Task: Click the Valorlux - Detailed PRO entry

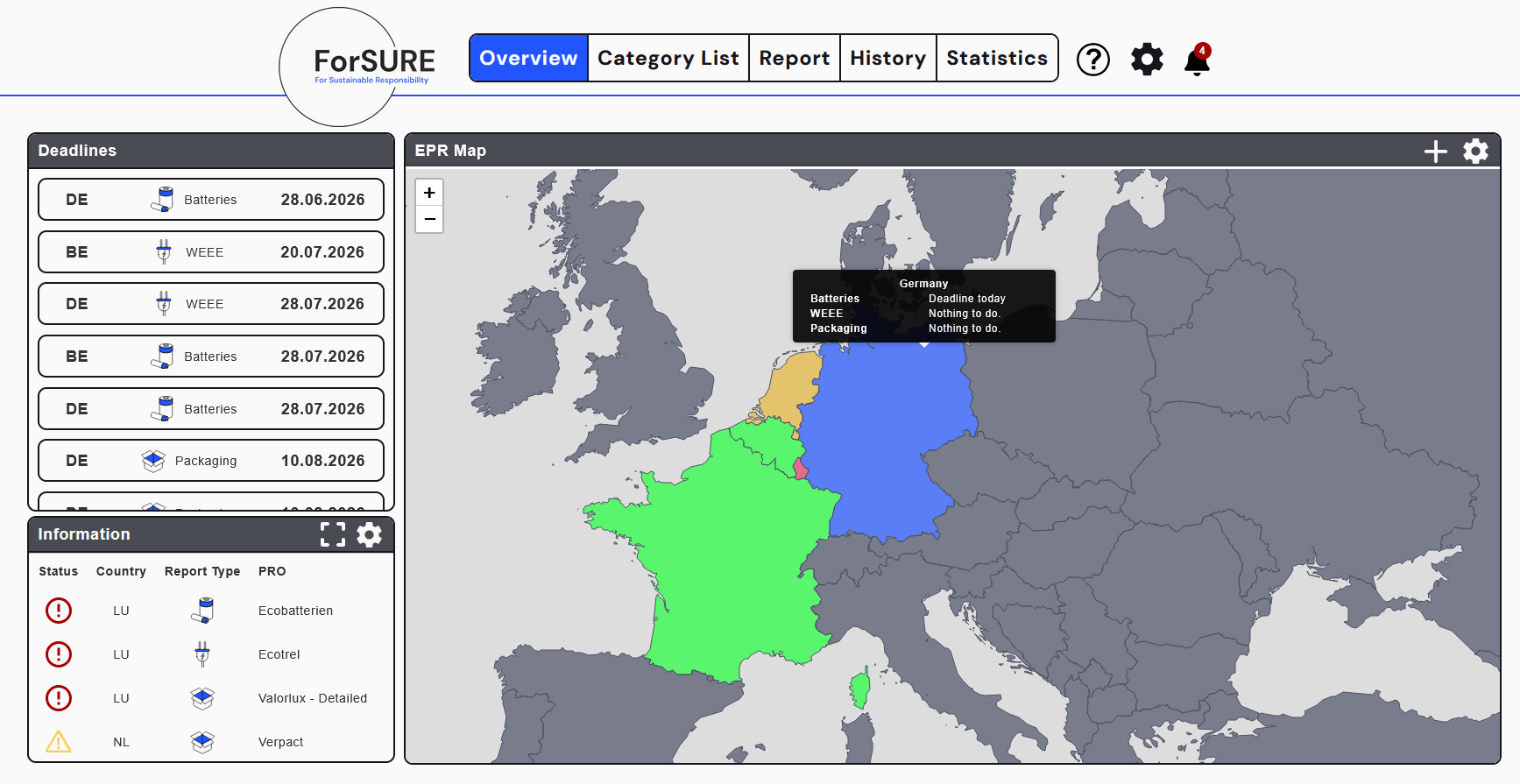Action: pos(313,698)
